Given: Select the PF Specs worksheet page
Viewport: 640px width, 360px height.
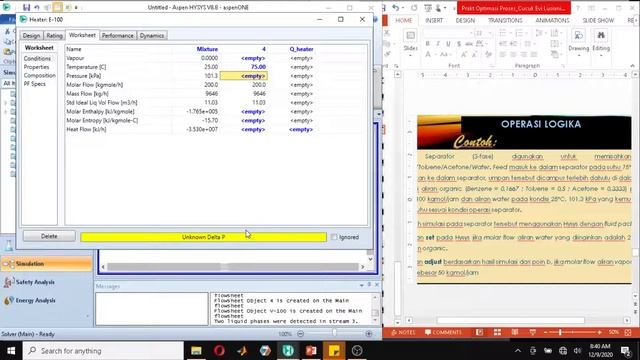Looking at the screenshot, I should (34, 84).
